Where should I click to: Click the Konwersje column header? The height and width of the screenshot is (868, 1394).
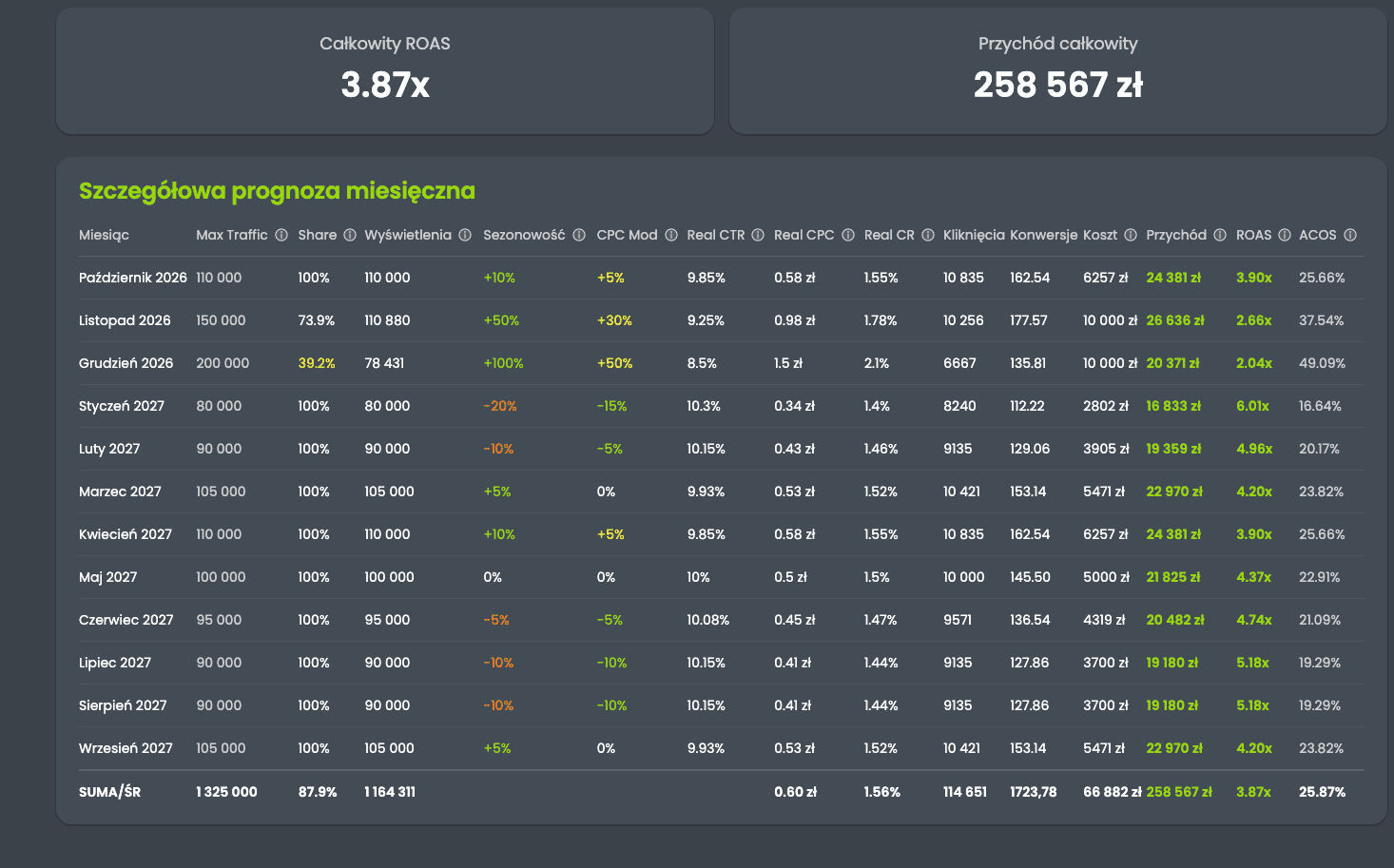pyautogui.click(x=1043, y=235)
